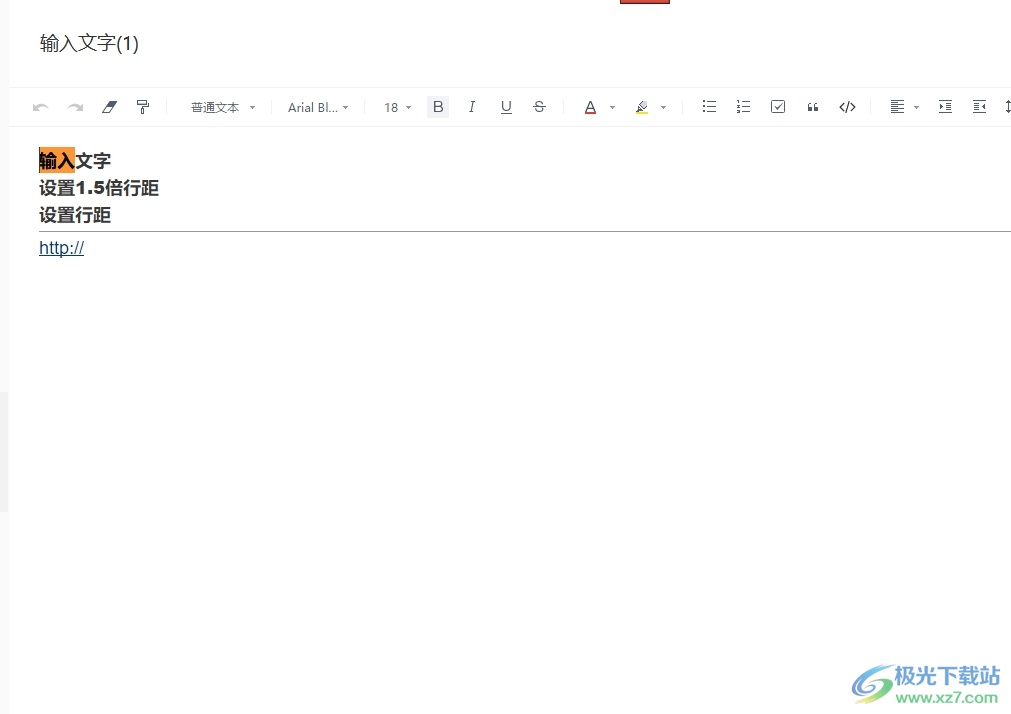Viewport: 1011px width, 714px height.
Task: Open the 普通文本 paragraph style dropdown
Action: 222,107
